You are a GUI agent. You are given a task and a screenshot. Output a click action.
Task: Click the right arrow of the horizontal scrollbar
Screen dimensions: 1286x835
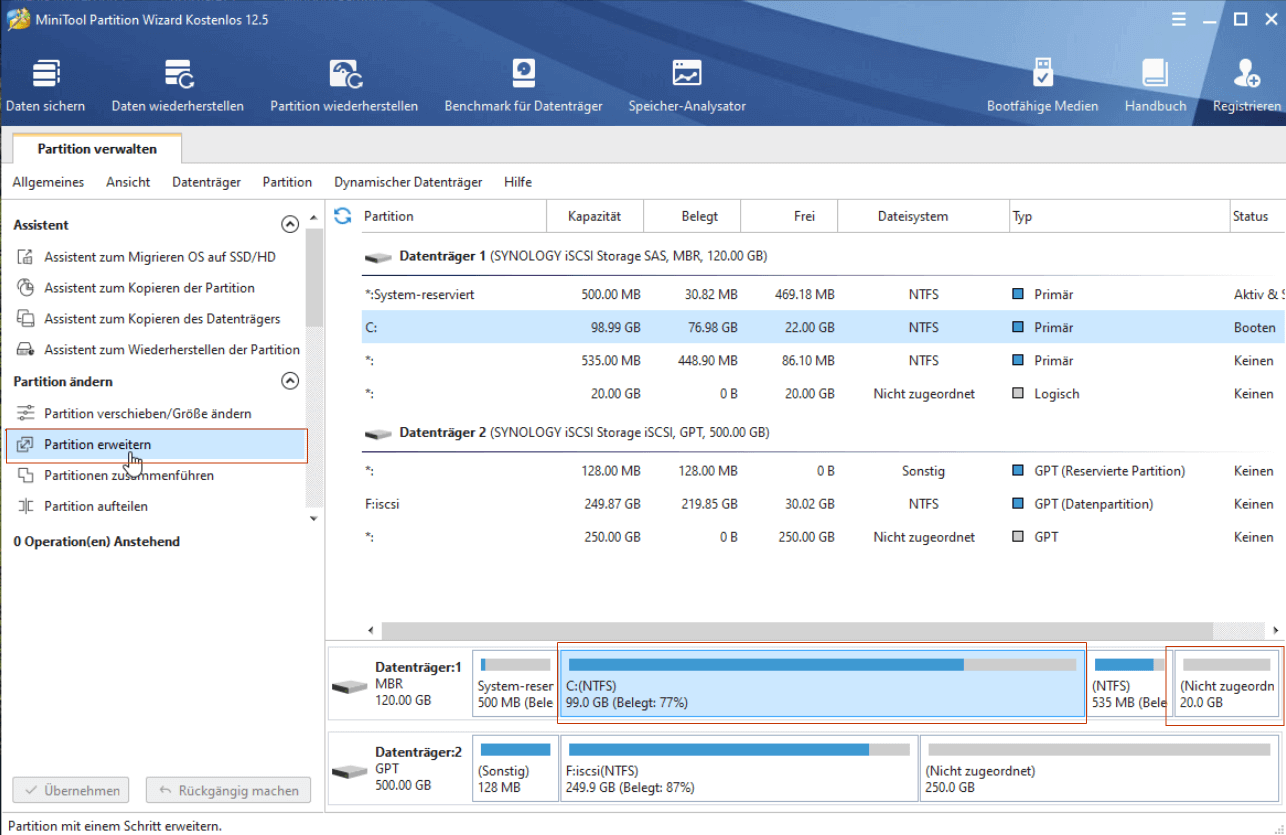pos(1277,631)
